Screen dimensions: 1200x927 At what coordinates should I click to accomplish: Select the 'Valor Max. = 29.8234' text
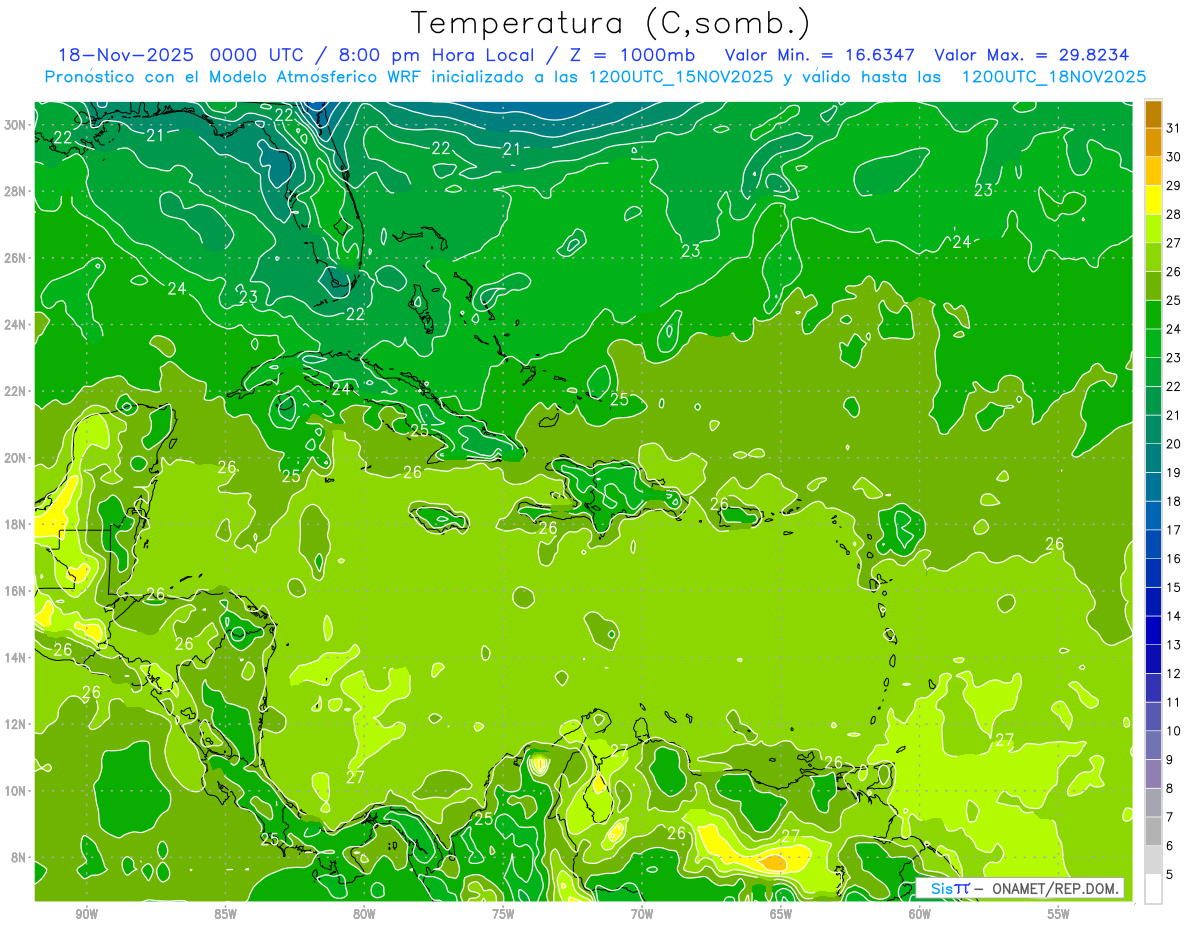click(1033, 55)
